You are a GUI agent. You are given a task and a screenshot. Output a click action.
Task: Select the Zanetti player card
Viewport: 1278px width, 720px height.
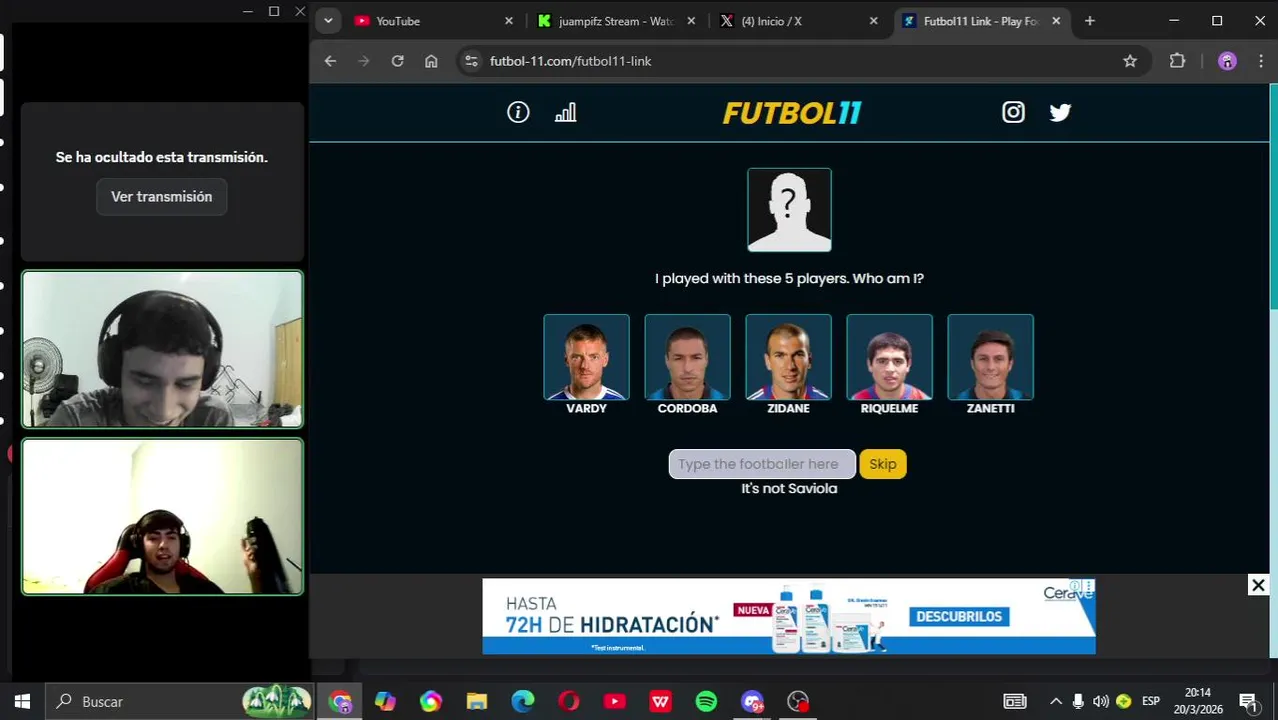[x=990, y=357]
